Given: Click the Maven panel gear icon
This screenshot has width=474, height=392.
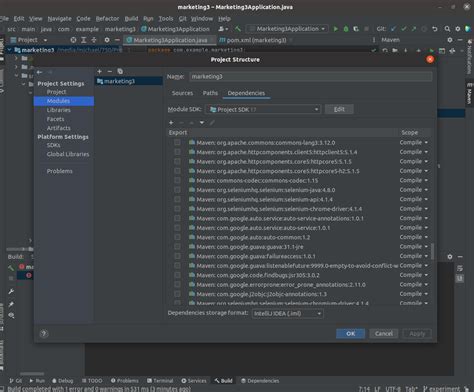Looking at the screenshot, I should [450, 40].
